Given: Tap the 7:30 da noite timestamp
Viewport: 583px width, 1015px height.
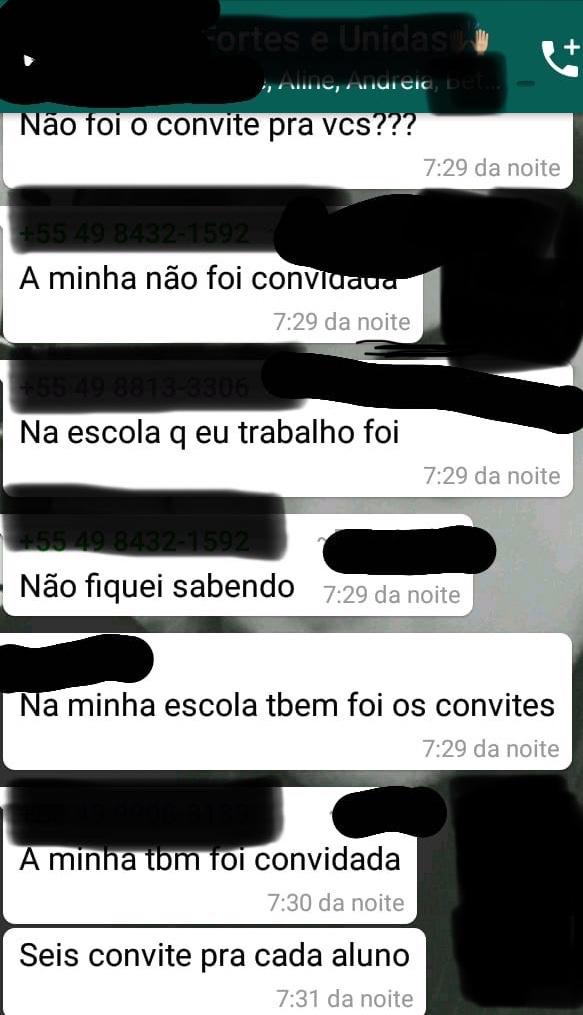Looking at the screenshot, I should (x=336, y=902).
